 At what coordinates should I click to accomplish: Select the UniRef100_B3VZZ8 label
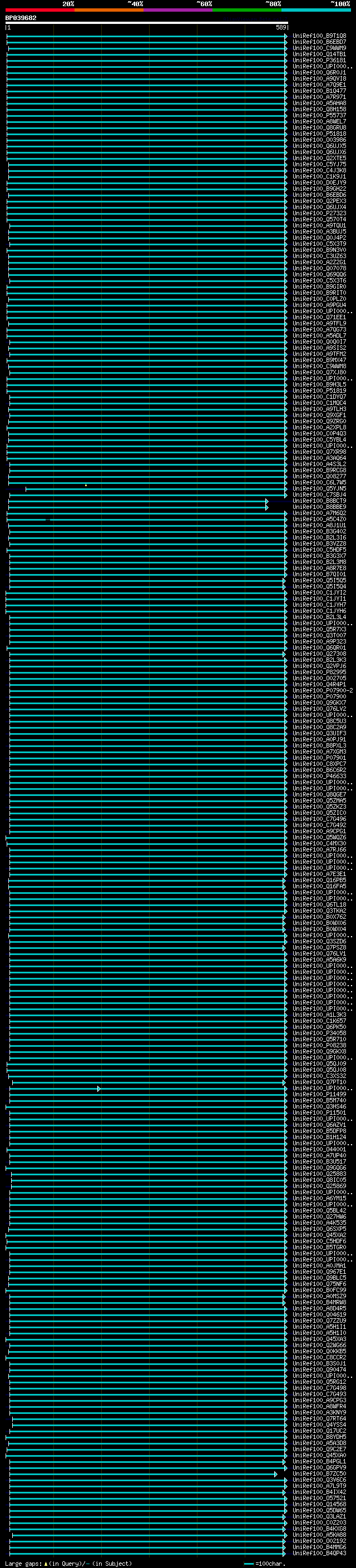(x=319, y=543)
